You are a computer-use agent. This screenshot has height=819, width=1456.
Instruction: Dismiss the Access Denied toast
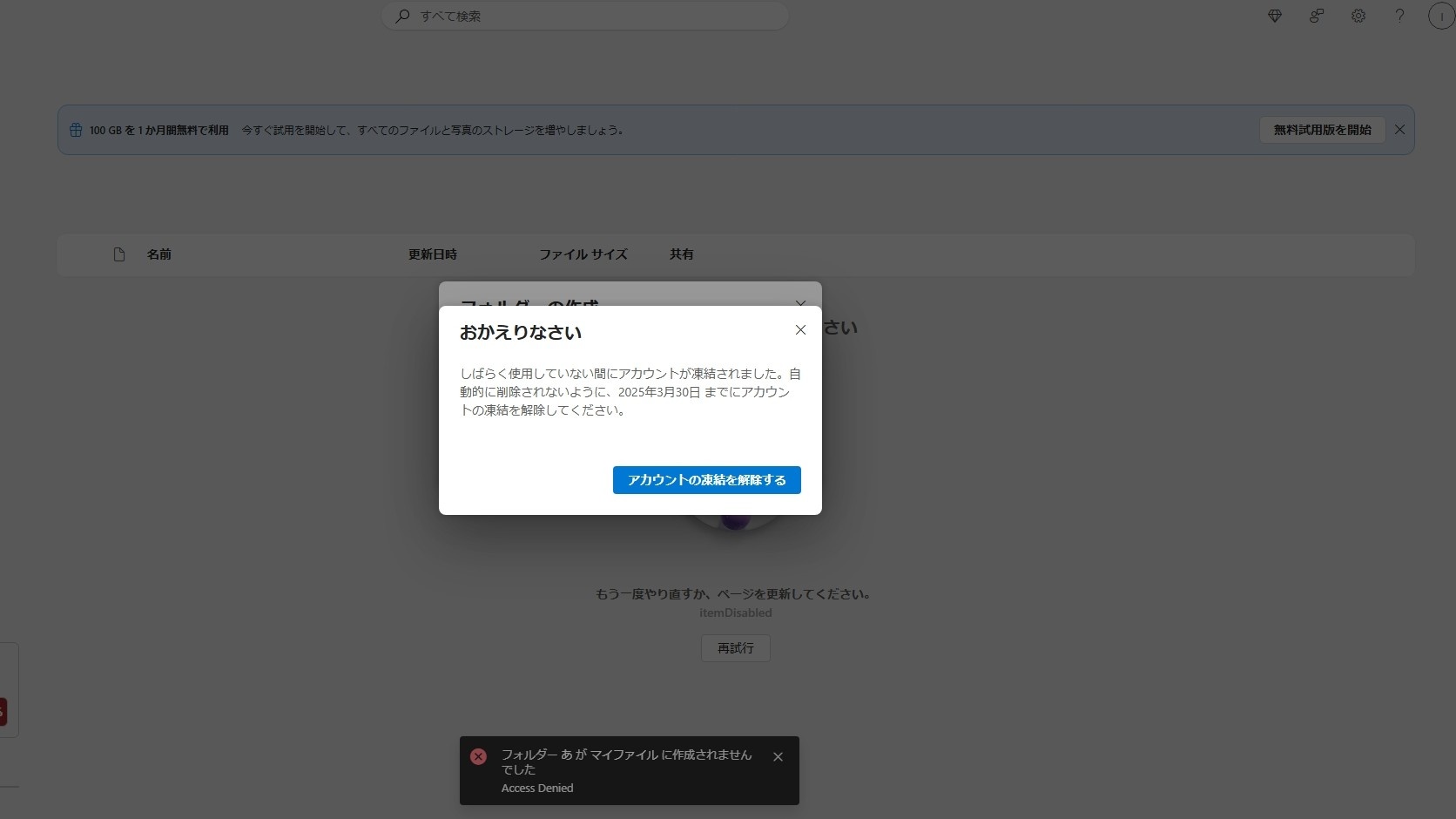point(778,756)
